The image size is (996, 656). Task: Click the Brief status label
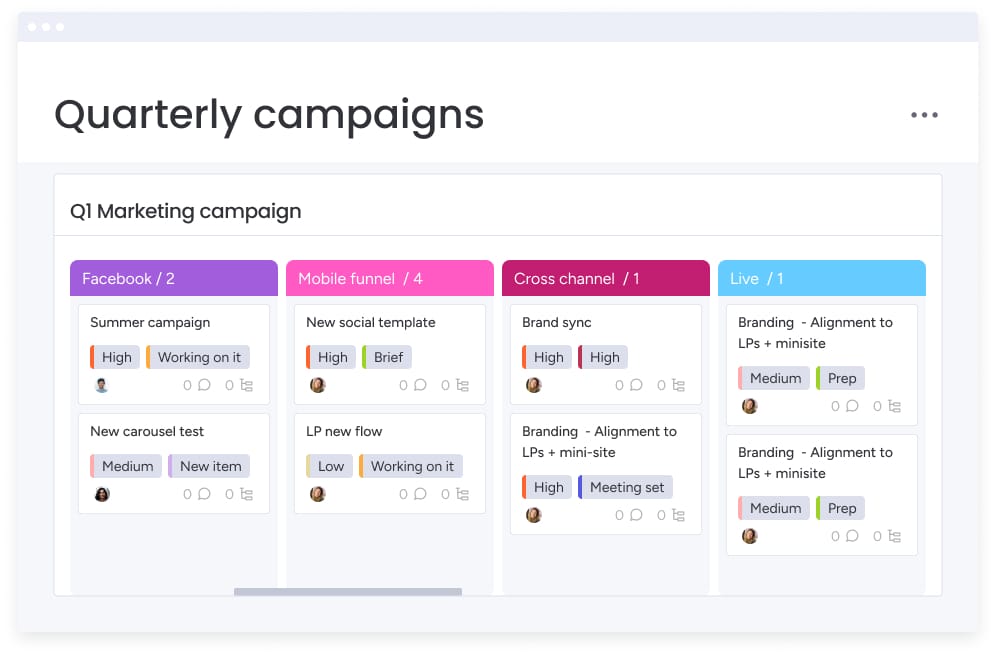(387, 357)
